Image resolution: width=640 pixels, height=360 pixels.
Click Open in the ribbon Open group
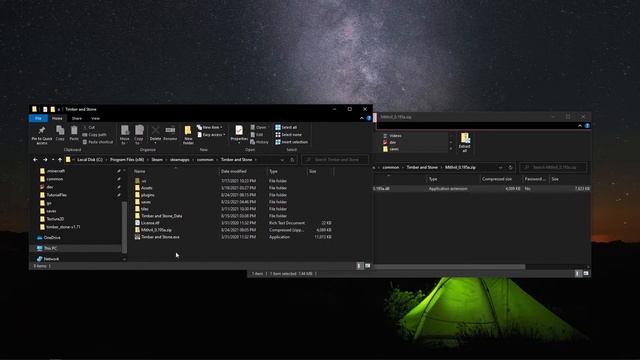pos(258,128)
